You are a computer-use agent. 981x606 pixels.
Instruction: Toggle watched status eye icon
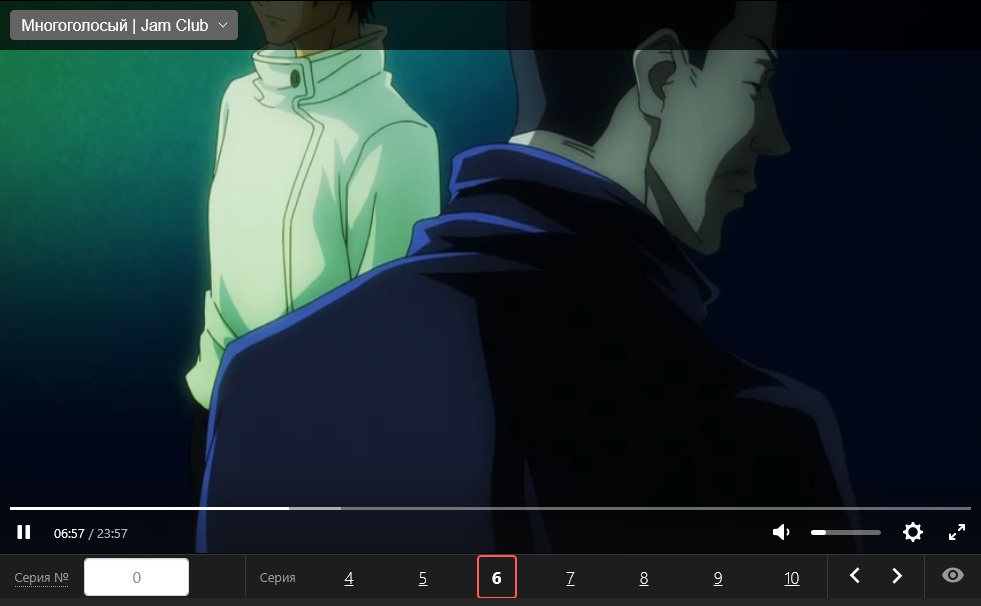953,576
